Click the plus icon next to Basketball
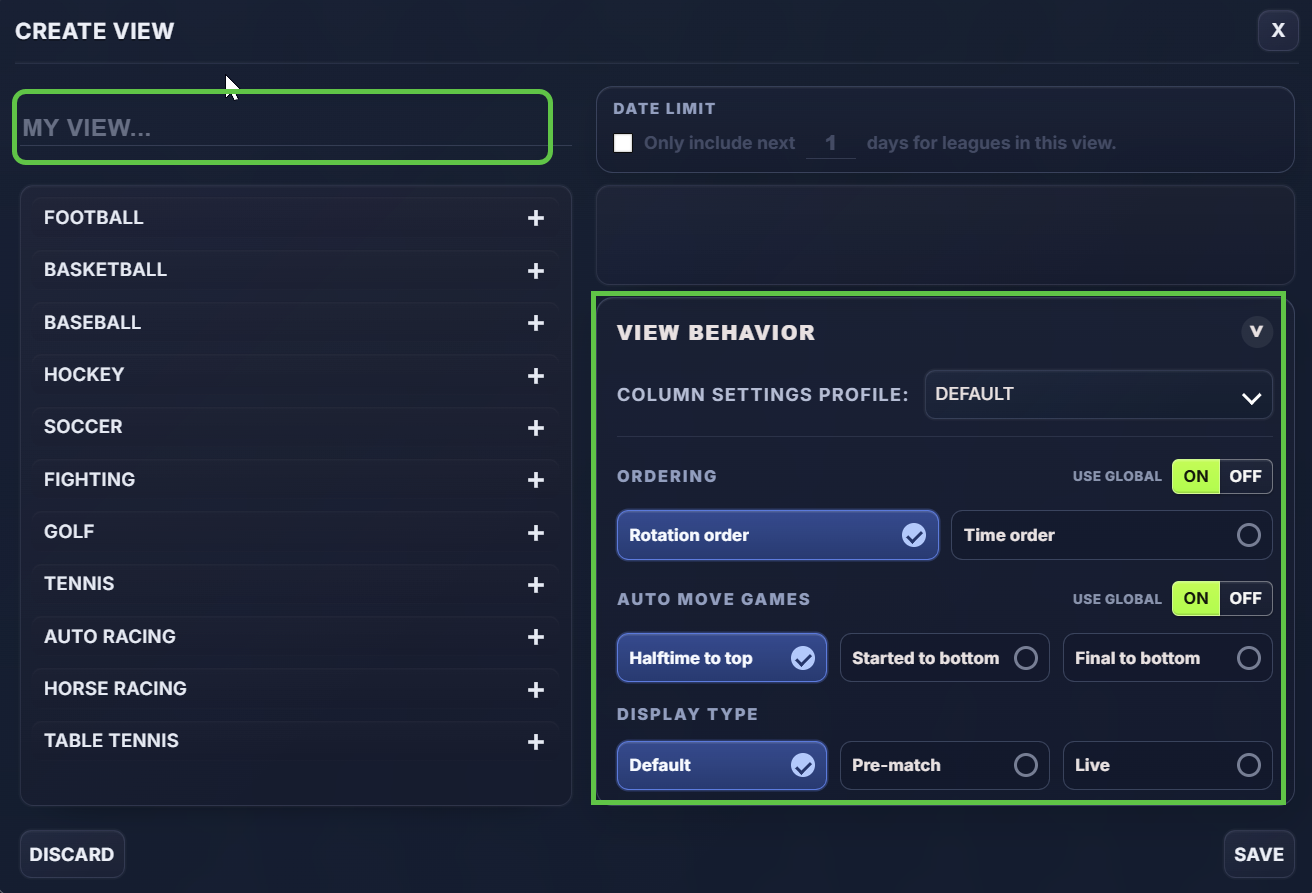The width and height of the screenshot is (1312, 893). point(536,271)
